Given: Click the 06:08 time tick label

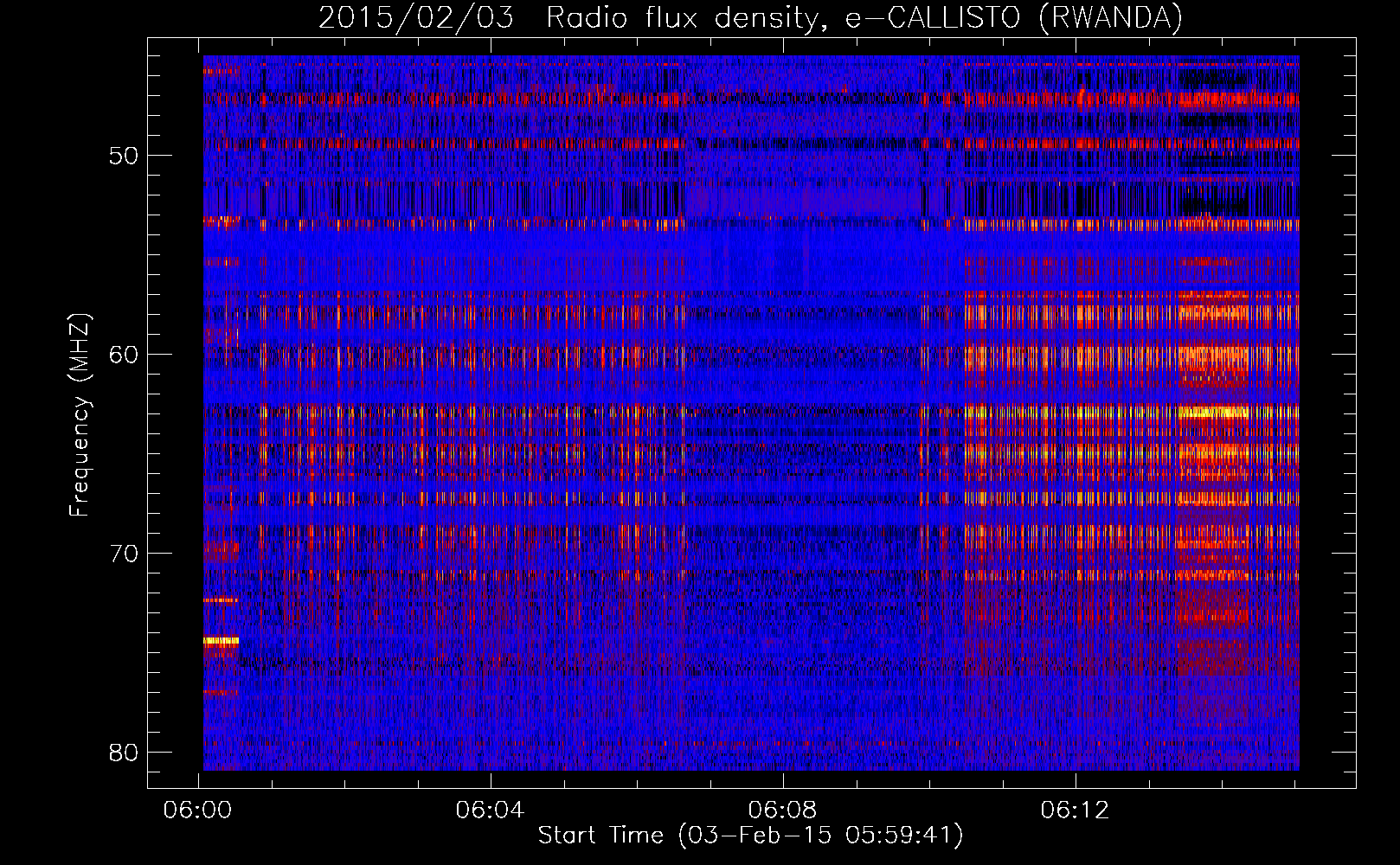Looking at the screenshot, I should [783, 810].
